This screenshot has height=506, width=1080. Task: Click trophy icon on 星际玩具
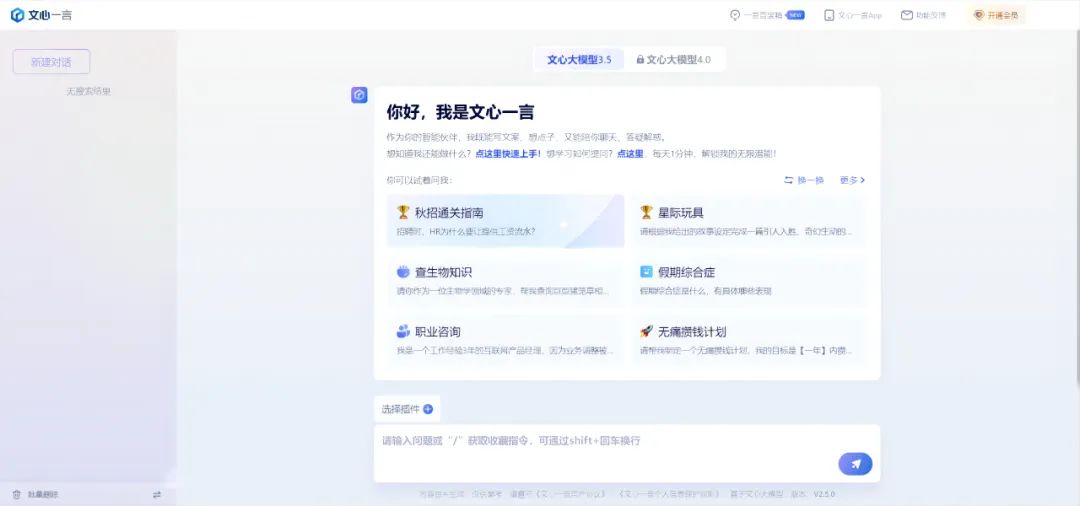pos(646,212)
